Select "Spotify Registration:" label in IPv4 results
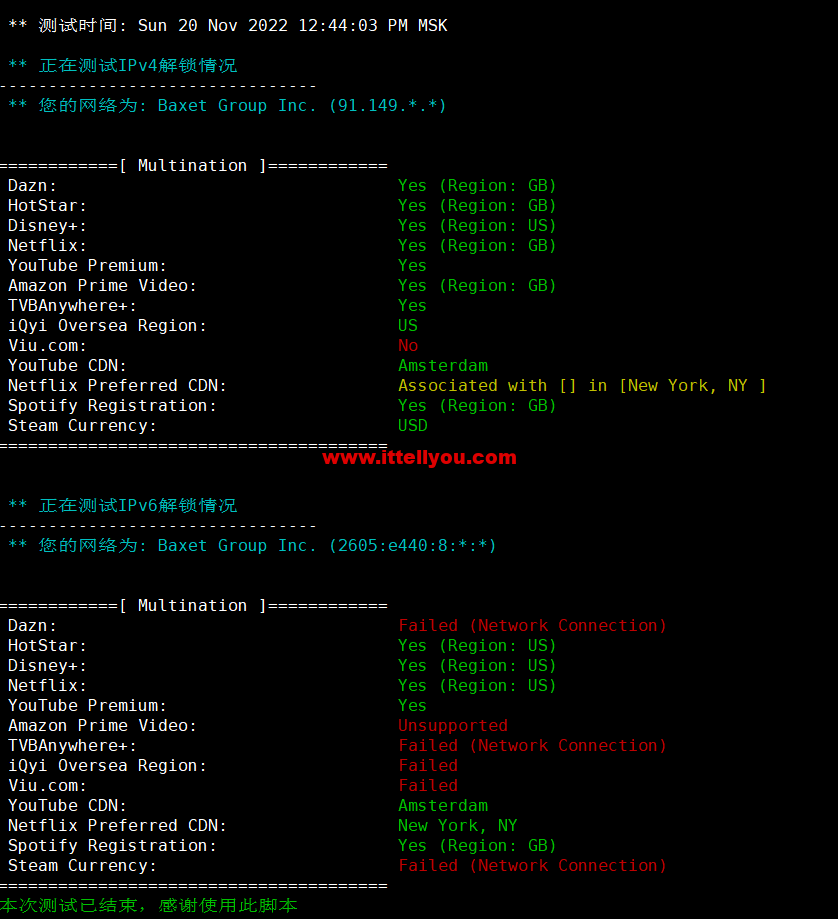 (112, 406)
